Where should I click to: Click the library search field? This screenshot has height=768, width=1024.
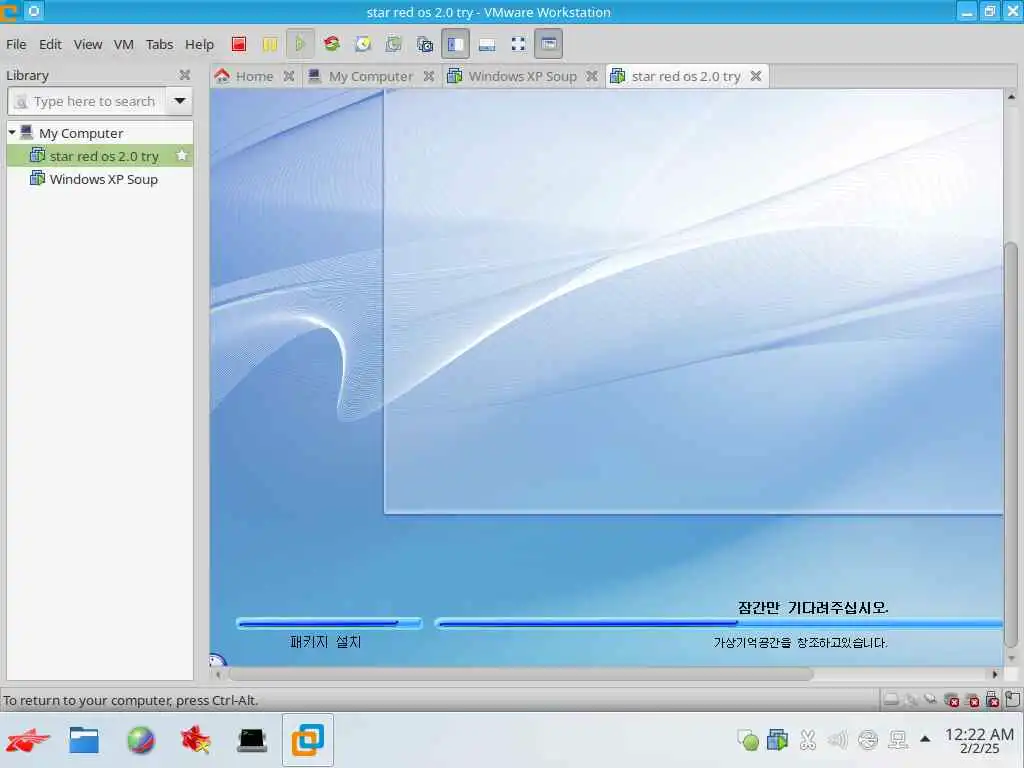[x=86, y=101]
